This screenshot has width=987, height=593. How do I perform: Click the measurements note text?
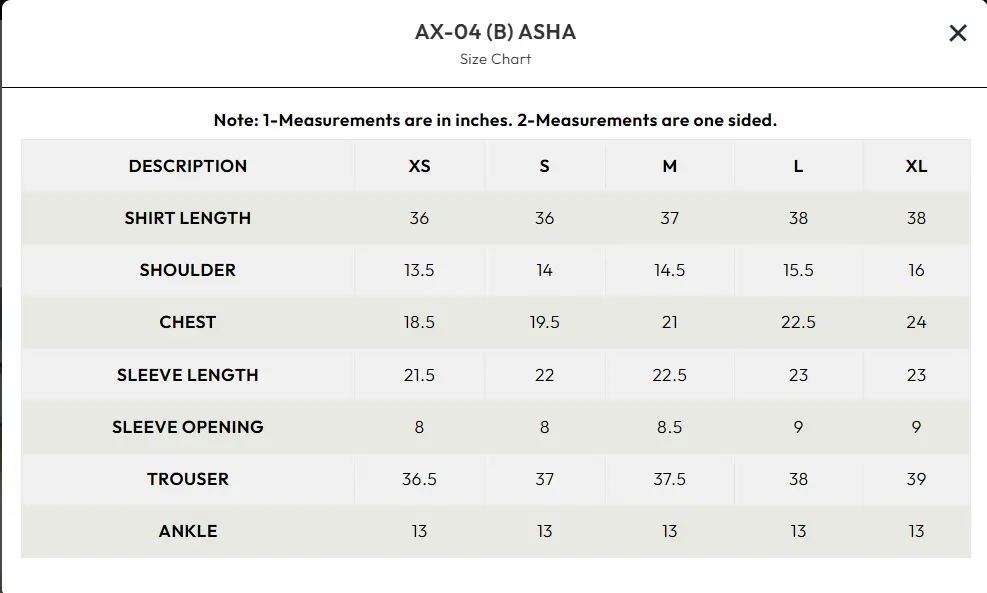point(493,119)
